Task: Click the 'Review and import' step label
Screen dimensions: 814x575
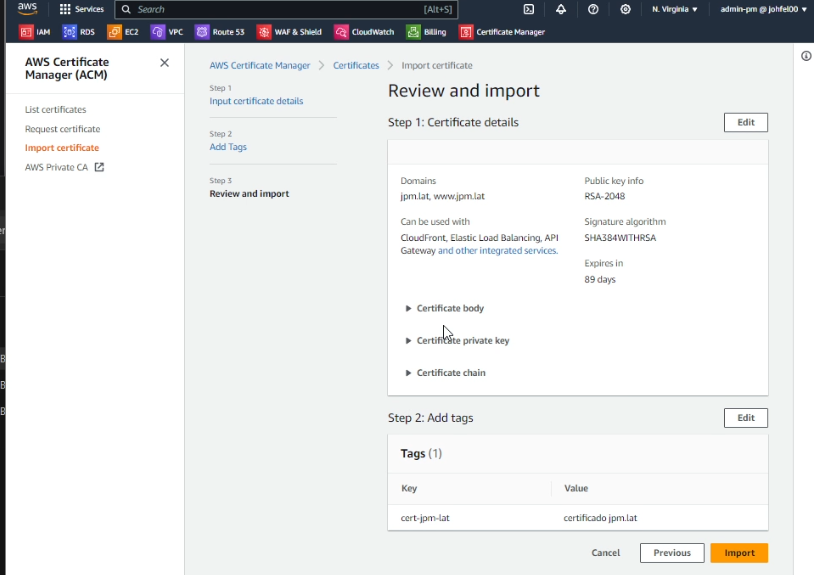Action: 249,194
